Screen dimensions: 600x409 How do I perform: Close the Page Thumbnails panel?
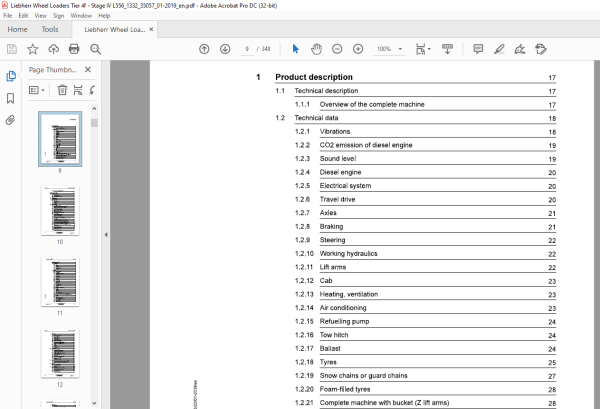(x=88, y=70)
